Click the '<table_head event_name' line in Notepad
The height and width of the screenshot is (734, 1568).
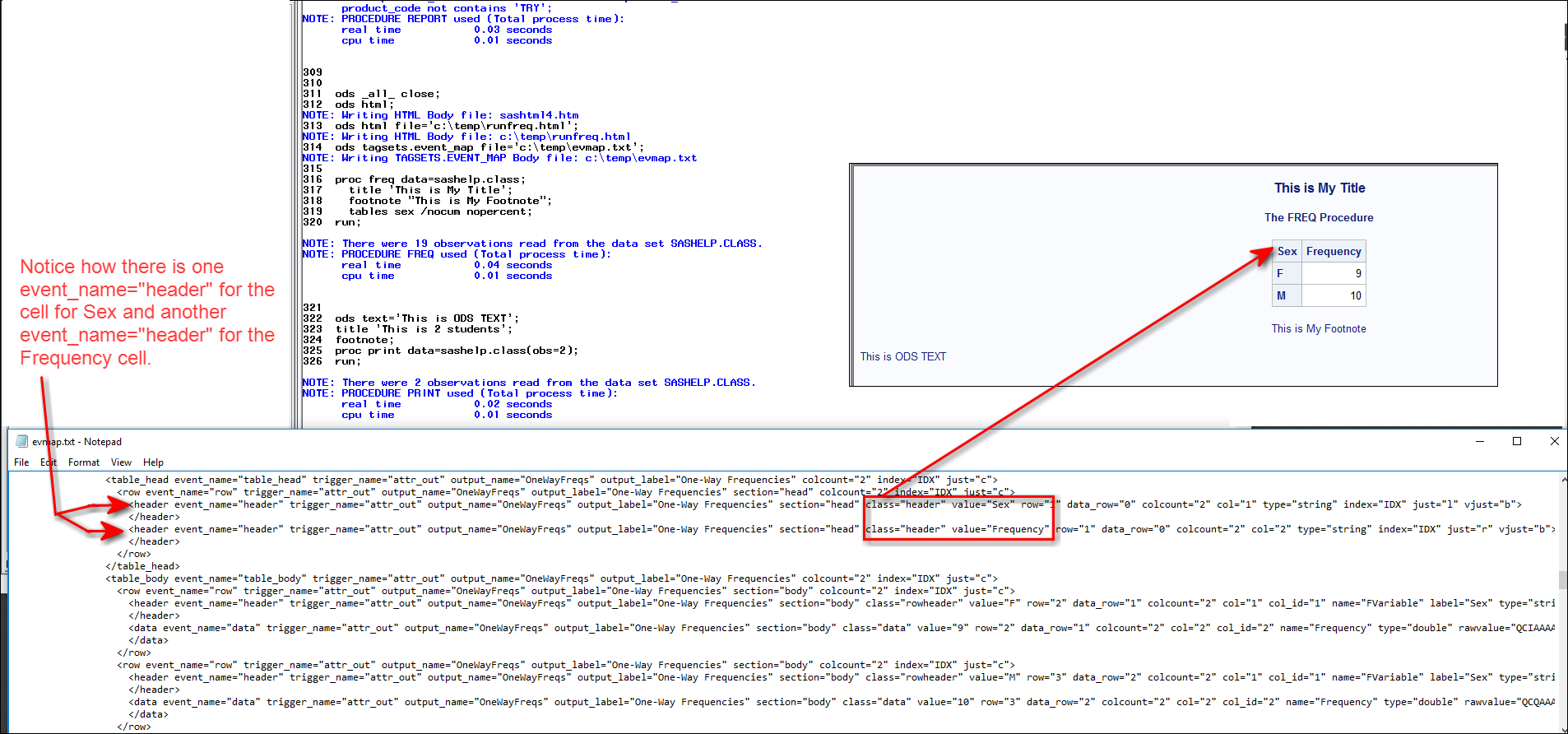coord(551,480)
